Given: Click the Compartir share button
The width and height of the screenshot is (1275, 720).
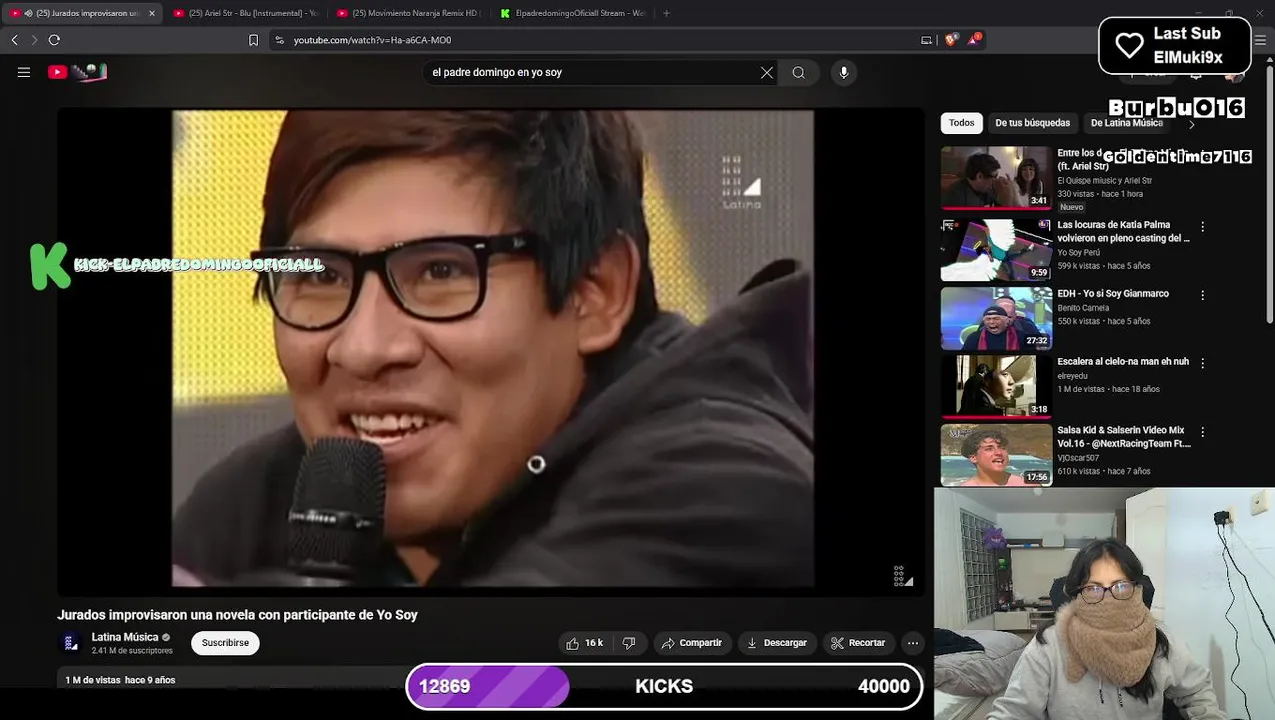Looking at the screenshot, I should tap(692, 643).
